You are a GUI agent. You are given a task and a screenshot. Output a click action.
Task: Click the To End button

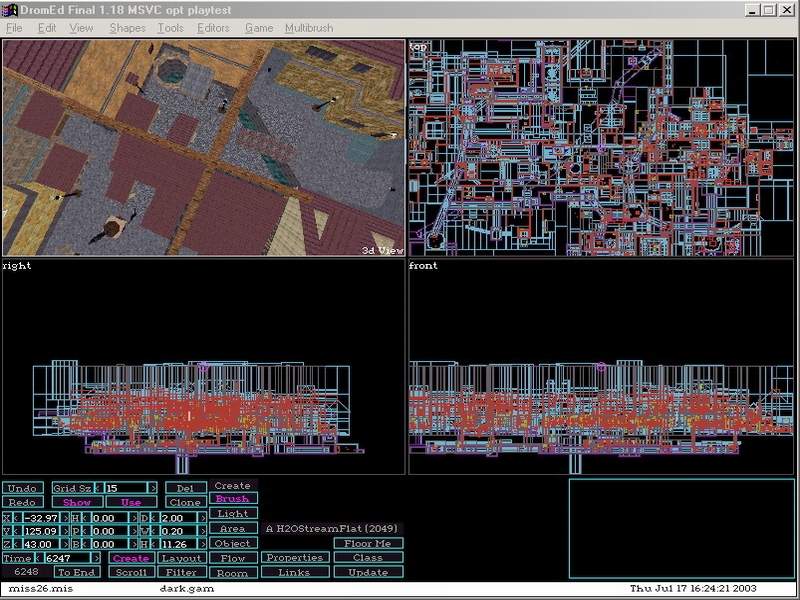click(x=77, y=572)
